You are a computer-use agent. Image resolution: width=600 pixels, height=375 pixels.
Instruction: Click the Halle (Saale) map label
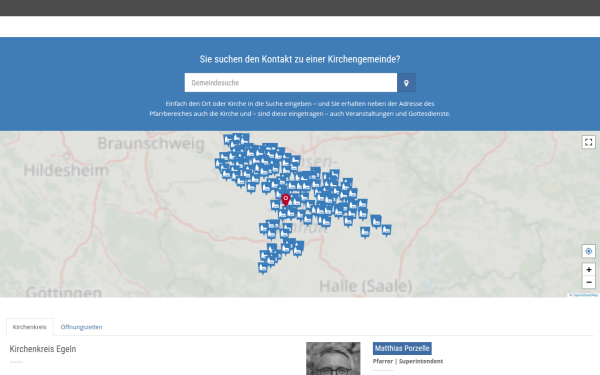tap(366, 286)
